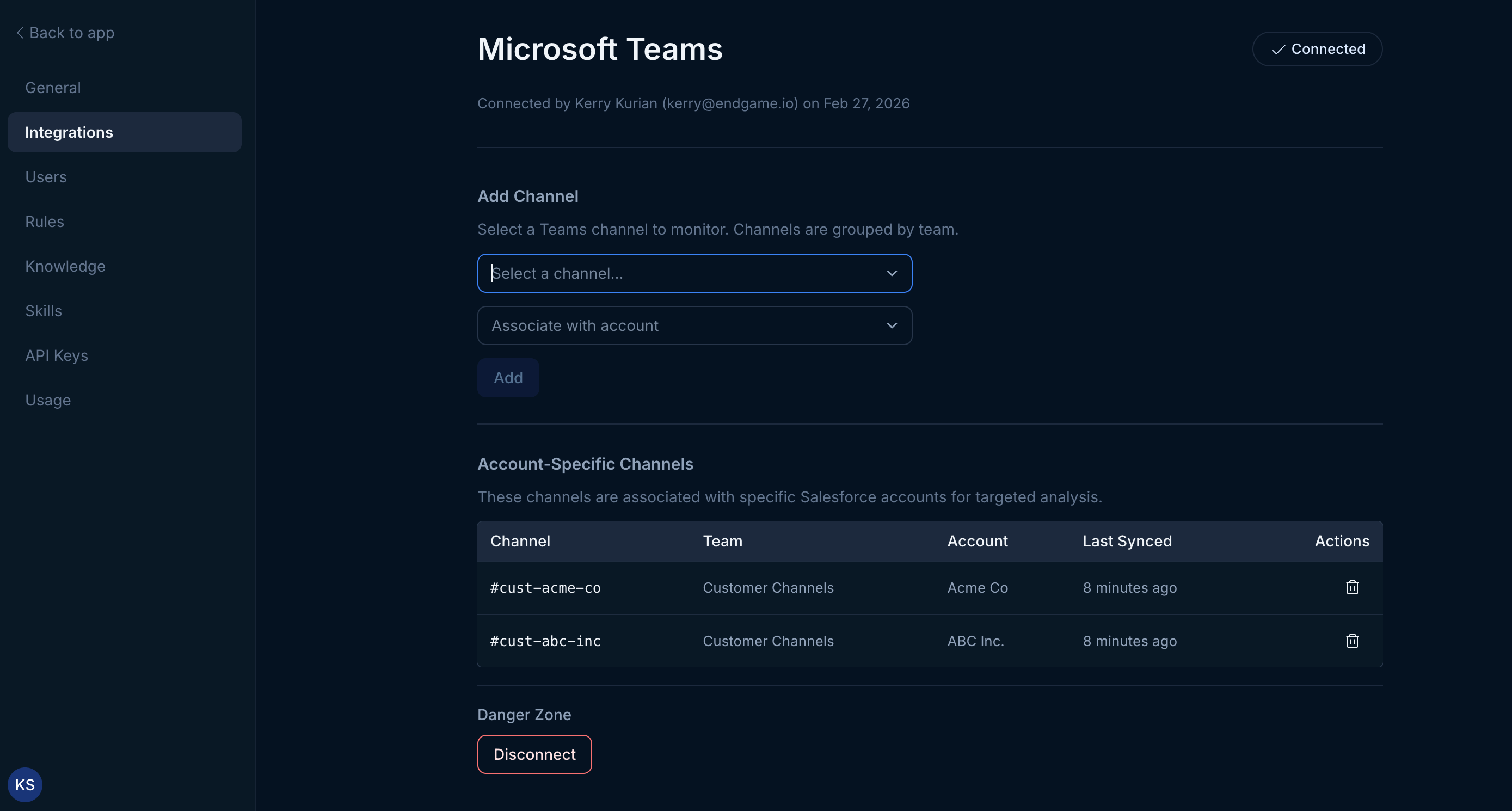Open the API Keys section
This screenshot has height=811, width=1512.
pyautogui.click(x=57, y=355)
